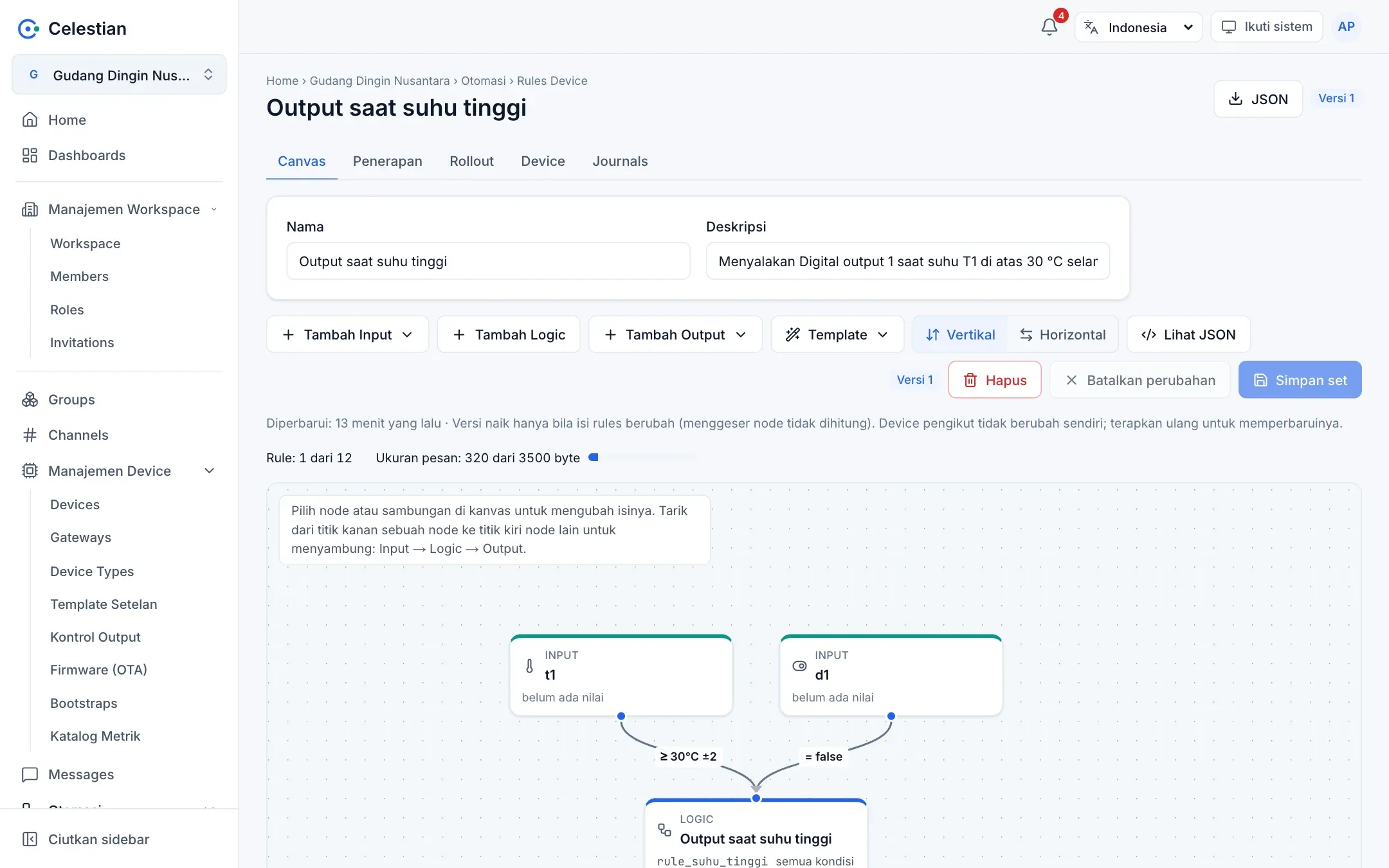Viewport: 1389px width, 868px height.
Task: Click the ≥ 30°C ±2 connection label
Action: coord(688,756)
